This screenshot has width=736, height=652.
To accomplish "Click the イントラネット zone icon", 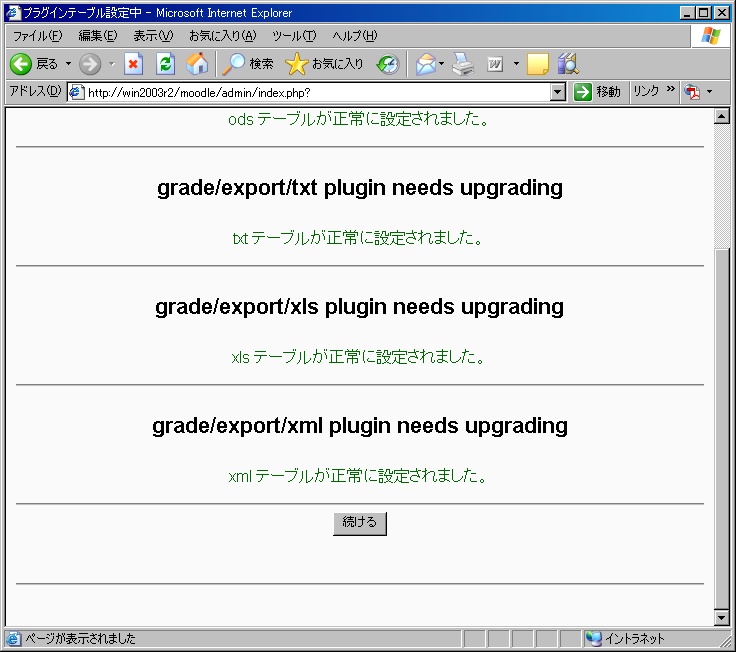I will [x=593, y=639].
